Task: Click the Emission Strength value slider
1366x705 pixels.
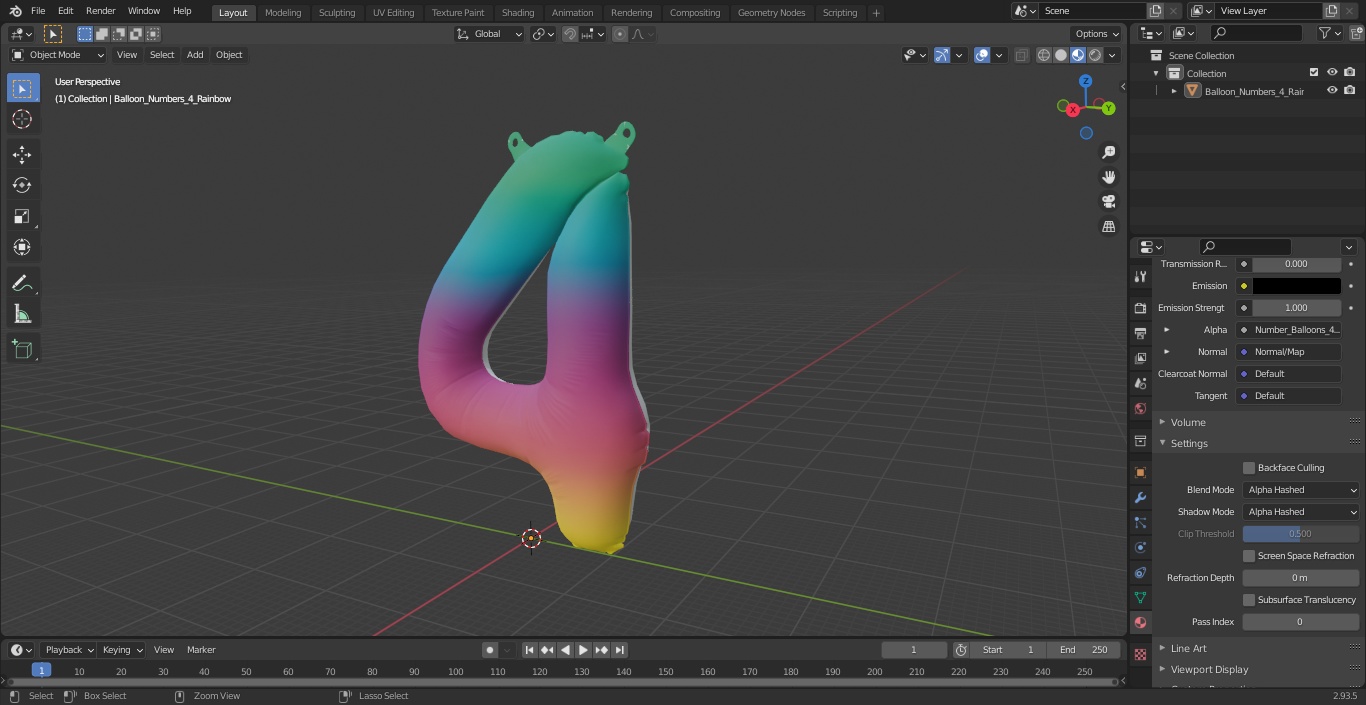Action: pos(1296,308)
